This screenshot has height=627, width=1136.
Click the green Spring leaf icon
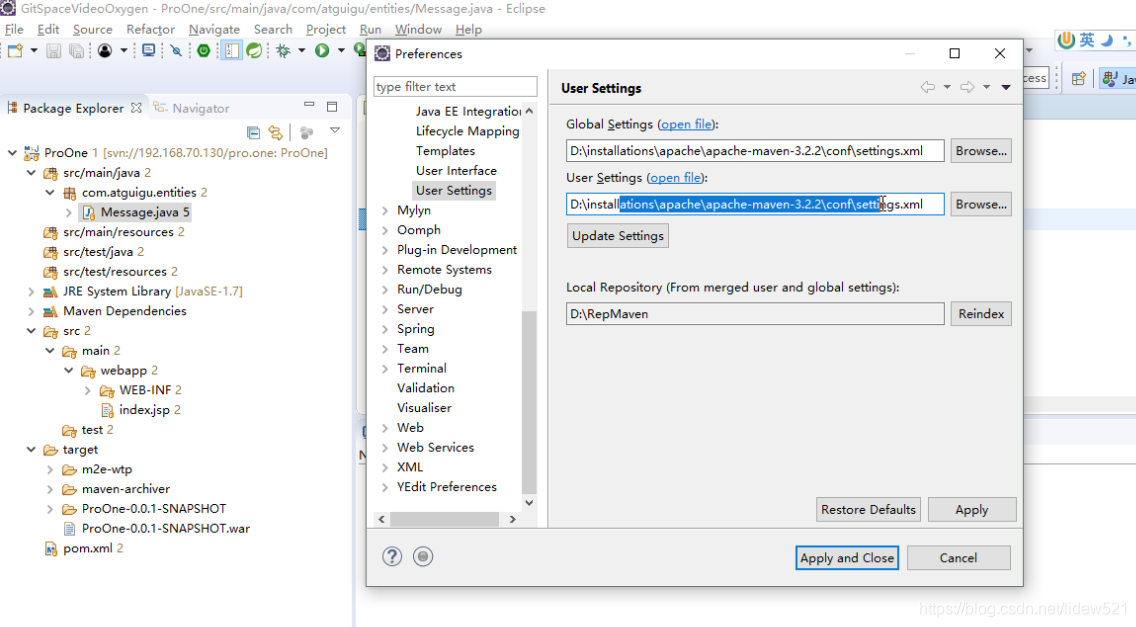tap(254, 51)
